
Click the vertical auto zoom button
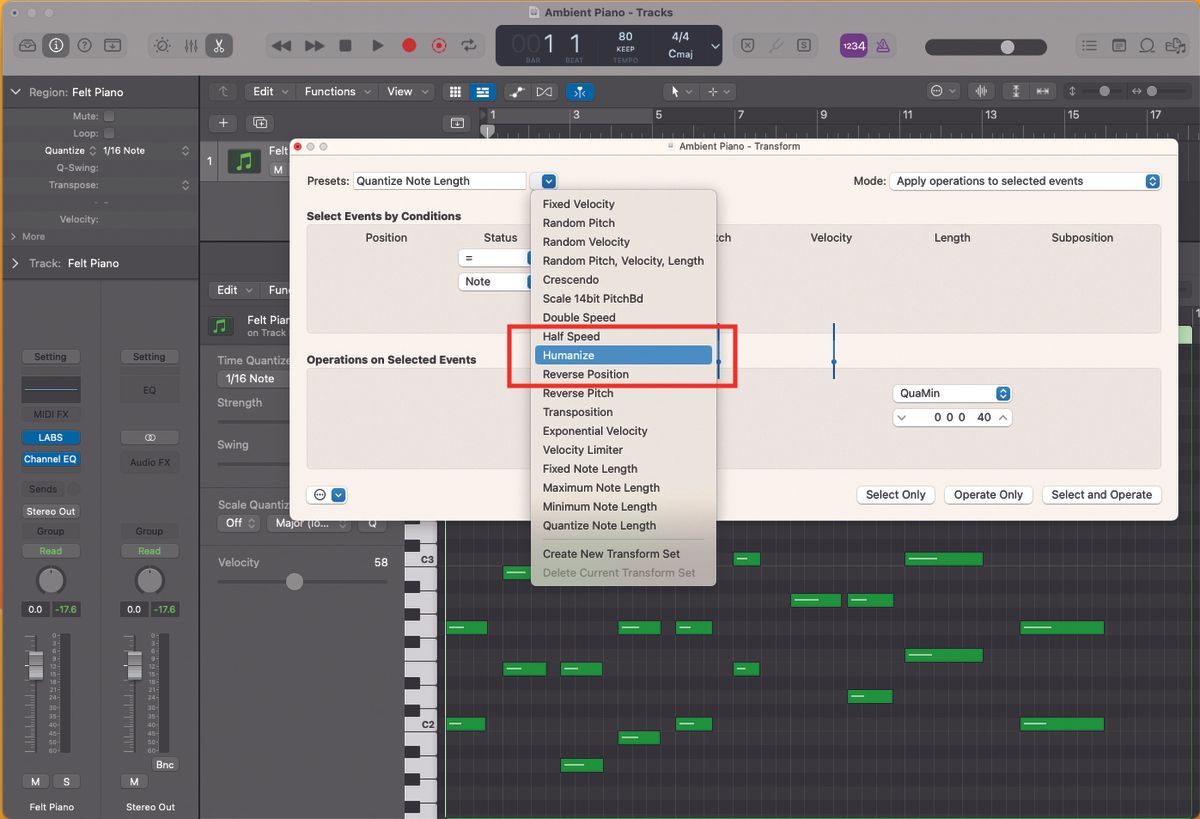click(x=1016, y=91)
